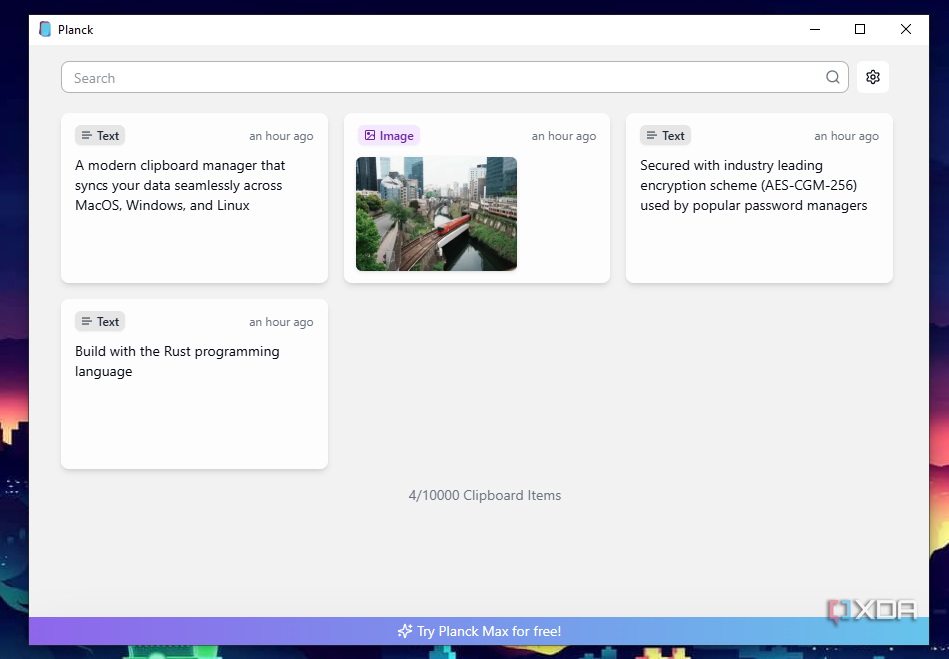Select the card about syncing across MacOS, Windows, and Linux
Screen dimensions: 949x659
194,198
